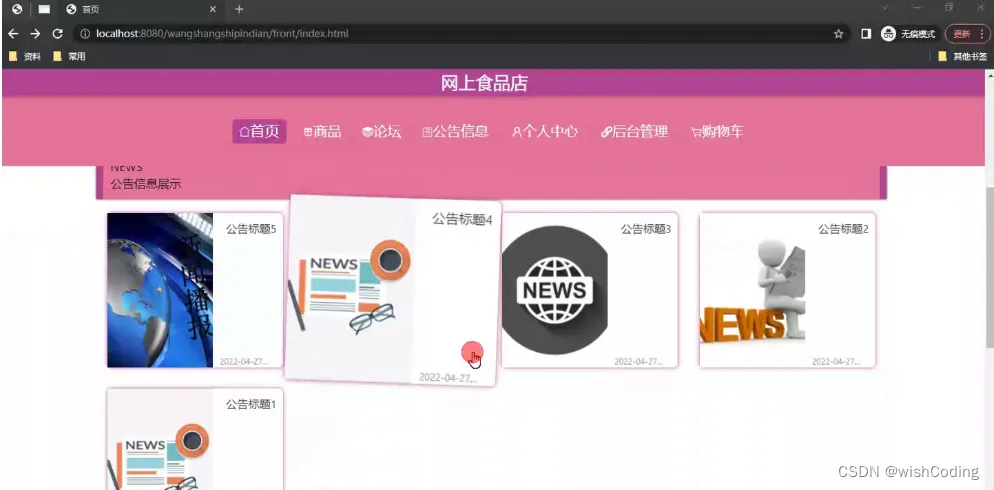Click the 公告标题2 title text
The width and height of the screenshot is (994, 490).
(x=843, y=229)
